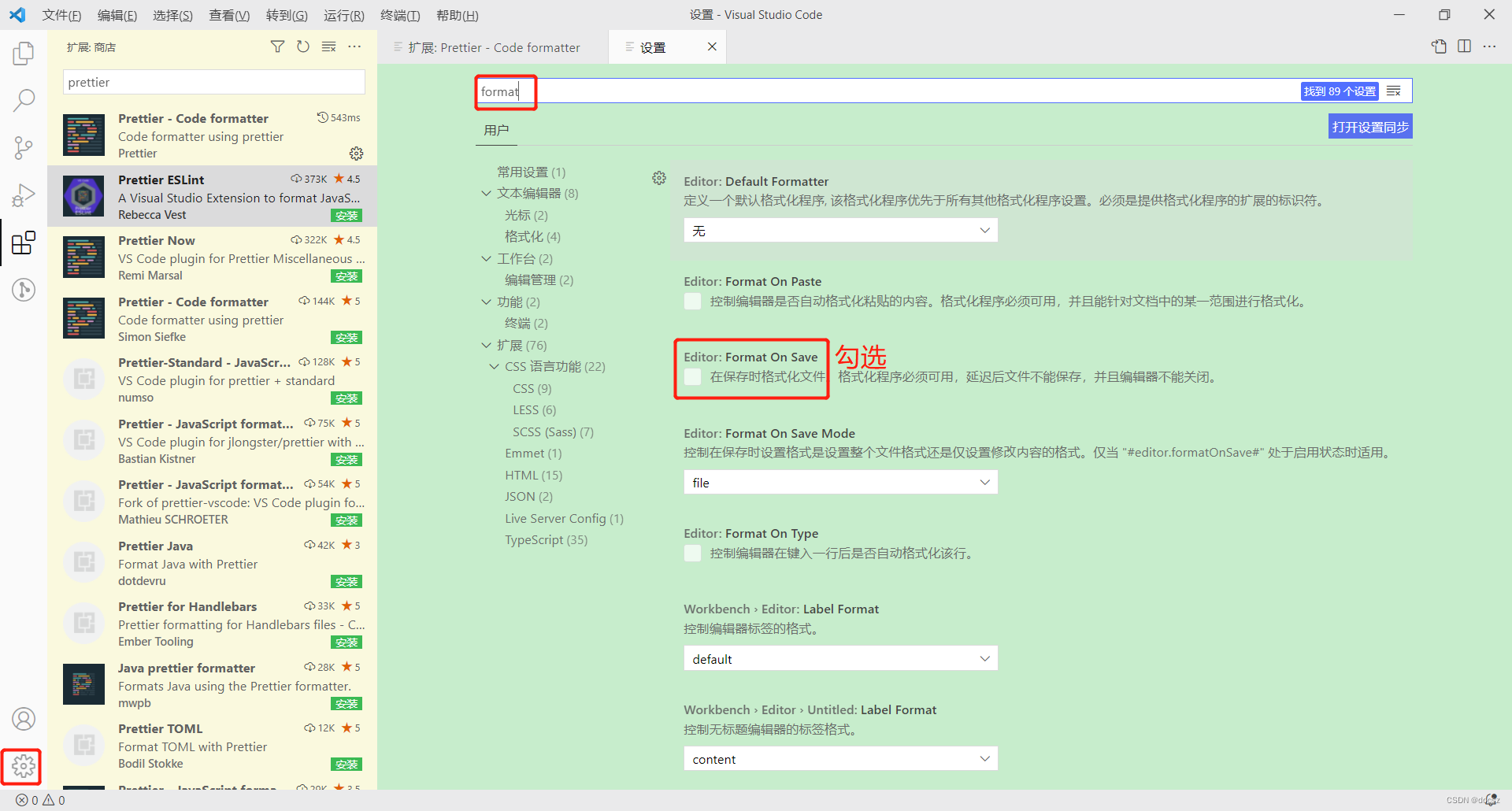Image resolution: width=1512 pixels, height=811 pixels.
Task: Open Format On Save Mode dropdown
Action: coord(840,483)
